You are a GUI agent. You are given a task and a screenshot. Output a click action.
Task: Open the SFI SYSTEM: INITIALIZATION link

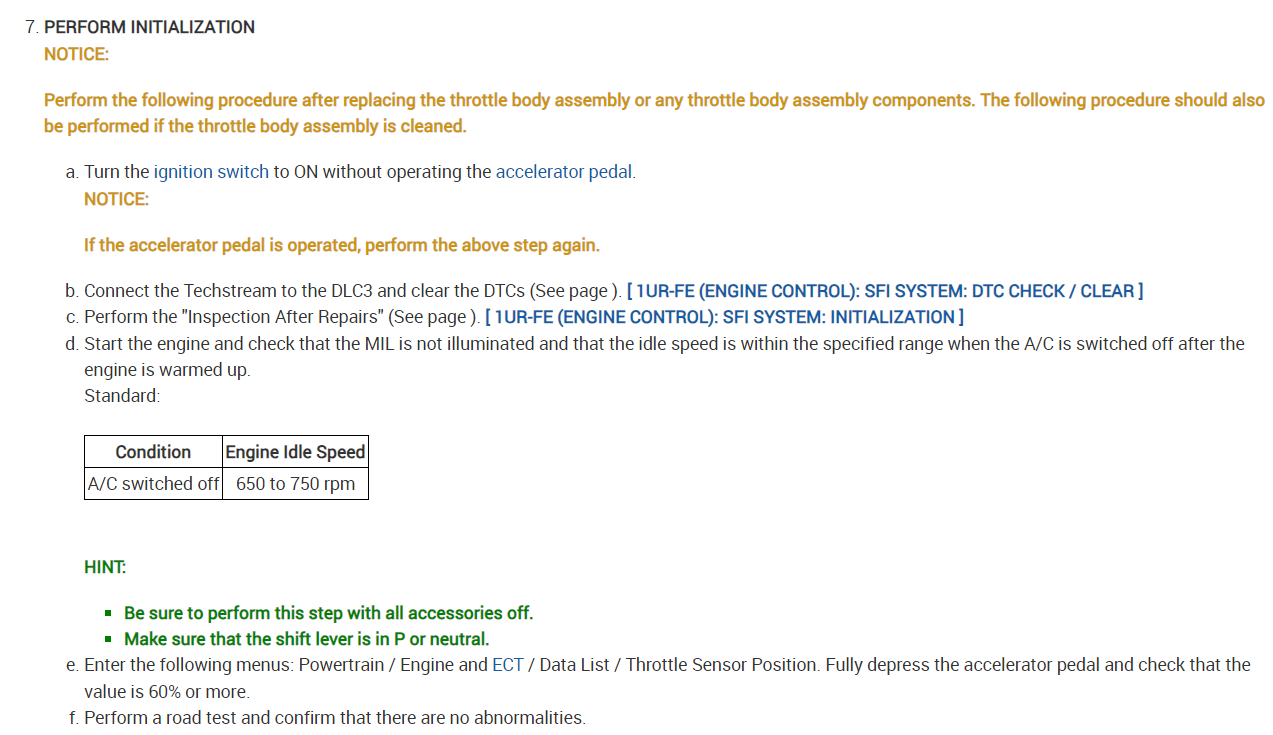pyautogui.click(x=724, y=317)
